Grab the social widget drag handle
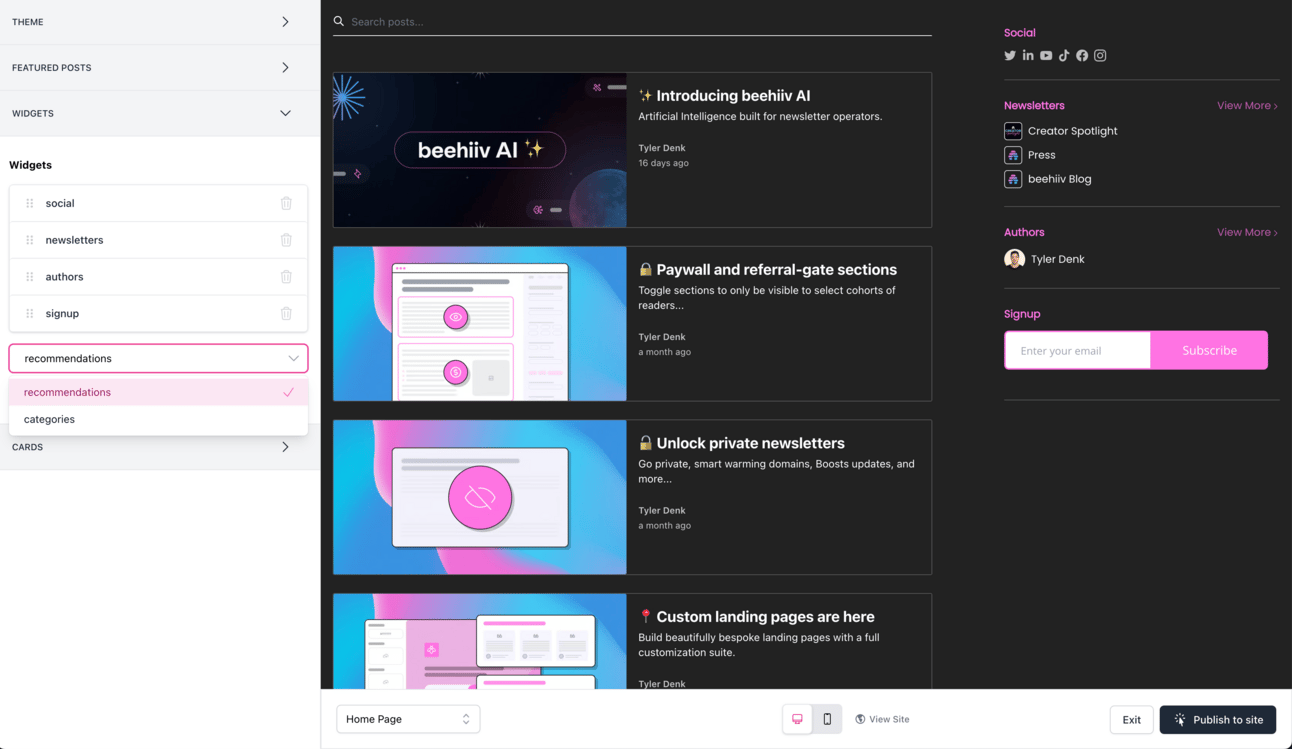 30,203
